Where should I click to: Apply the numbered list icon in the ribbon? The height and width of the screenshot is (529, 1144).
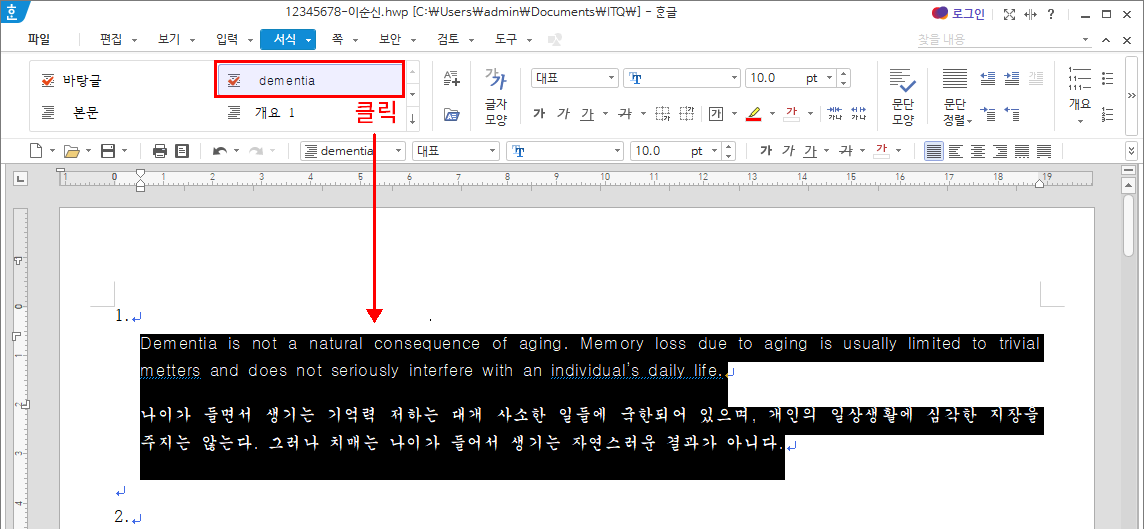[1108, 113]
